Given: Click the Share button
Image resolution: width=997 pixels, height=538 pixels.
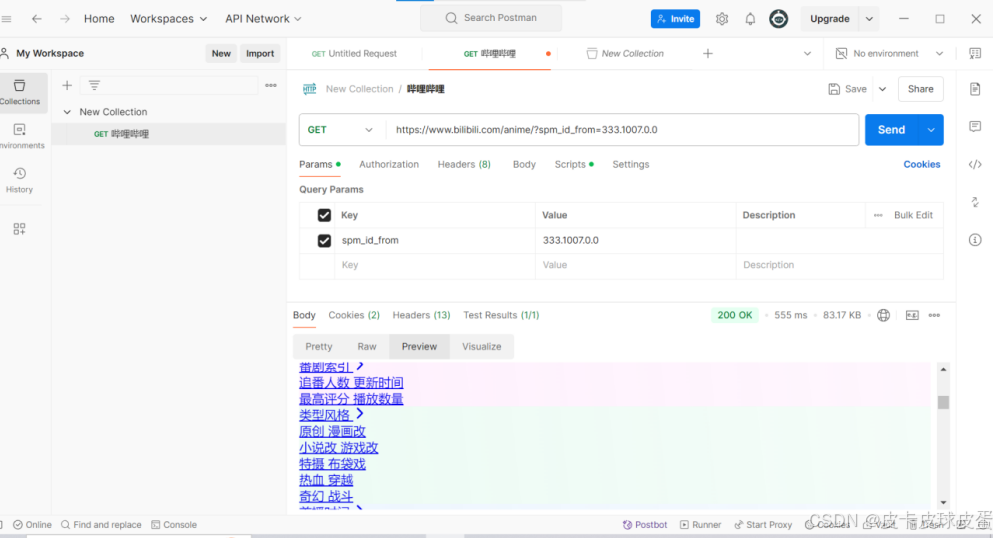Looking at the screenshot, I should click(921, 89).
